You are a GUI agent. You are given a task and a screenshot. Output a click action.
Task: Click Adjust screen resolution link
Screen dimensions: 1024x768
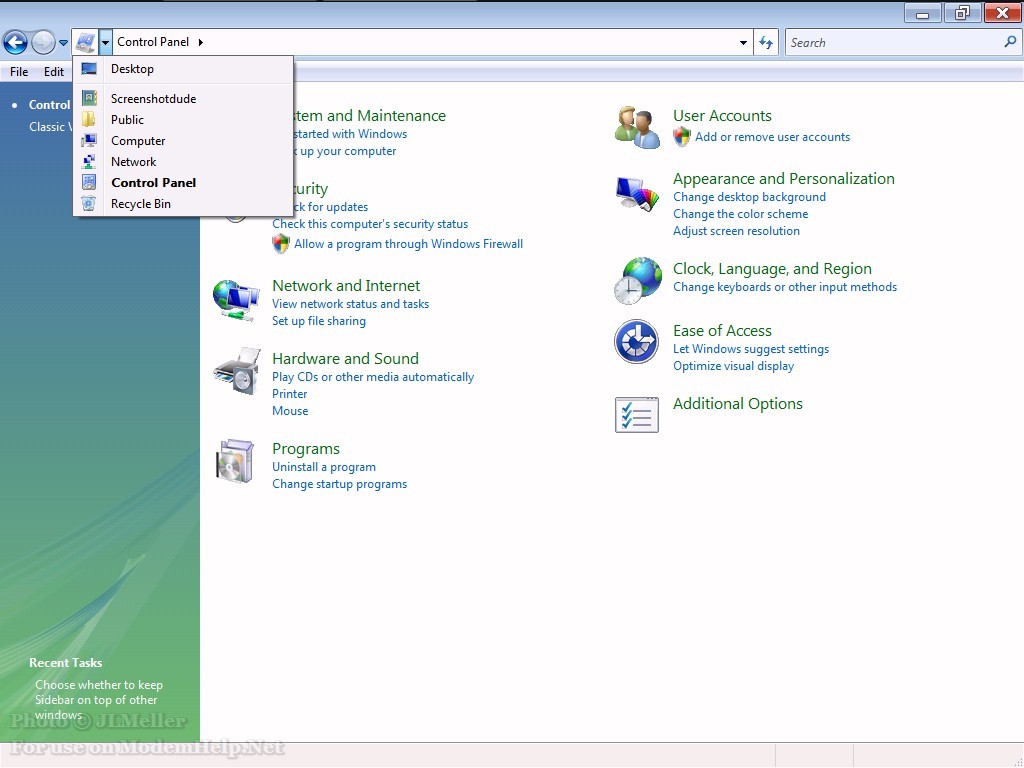[736, 231]
